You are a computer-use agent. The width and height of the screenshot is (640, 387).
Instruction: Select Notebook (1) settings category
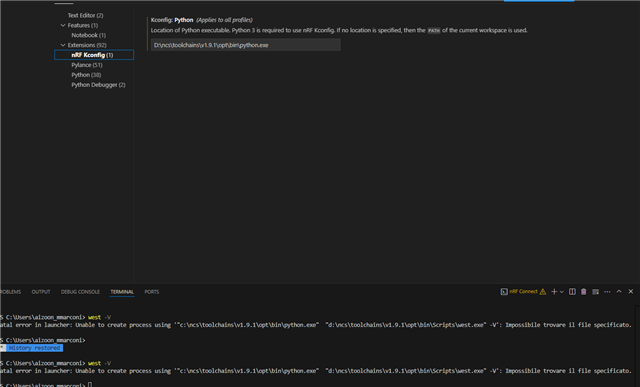[89, 35]
